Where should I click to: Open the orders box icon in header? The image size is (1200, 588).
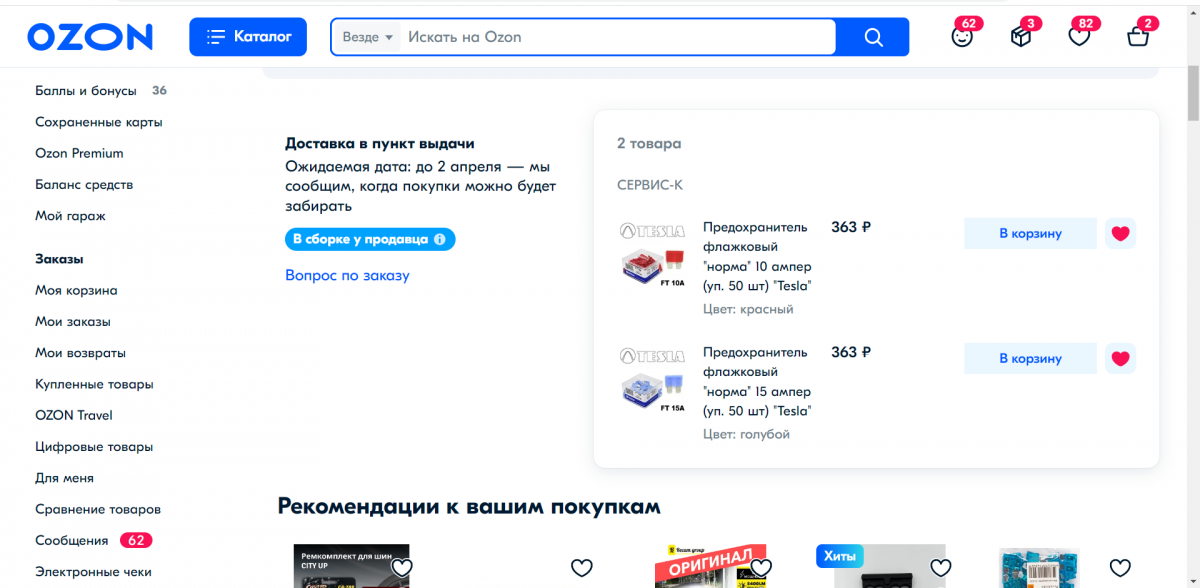coord(1020,37)
